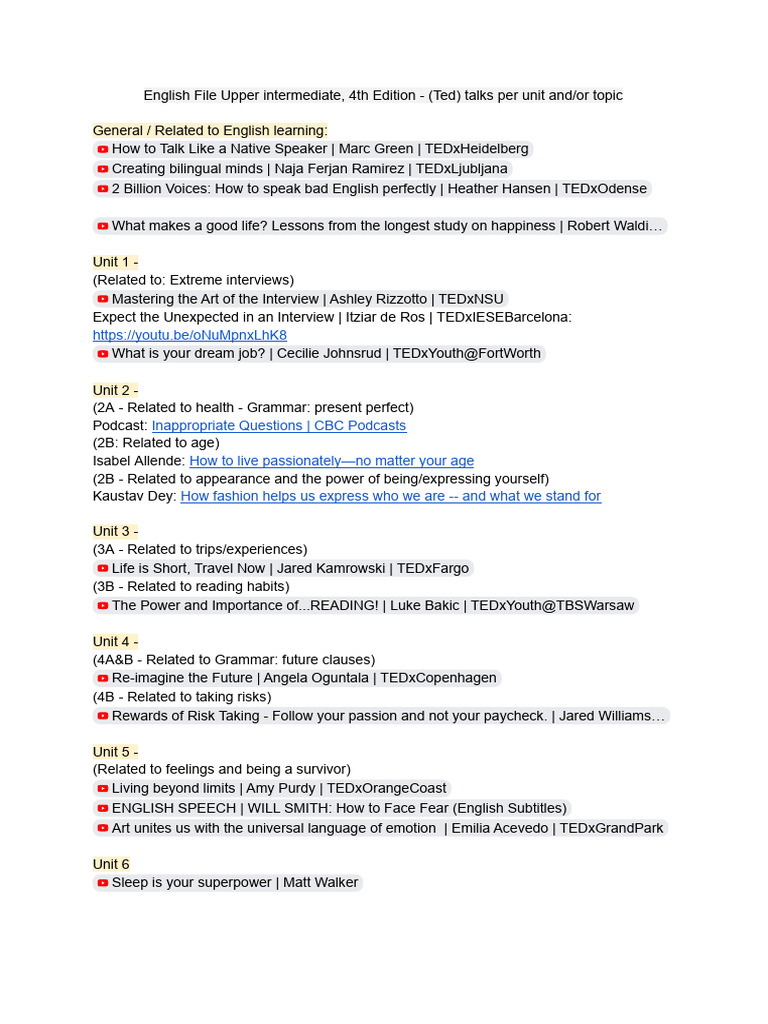Click YouTube icon beside Re-imagine the Future
The height and width of the screenshot is (1024, 768).
[103, 679]
